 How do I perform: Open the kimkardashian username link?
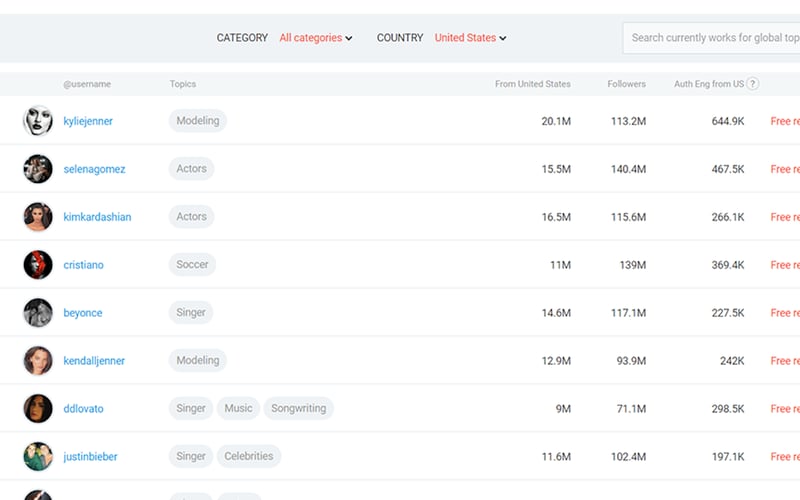[x=97, y=217]
